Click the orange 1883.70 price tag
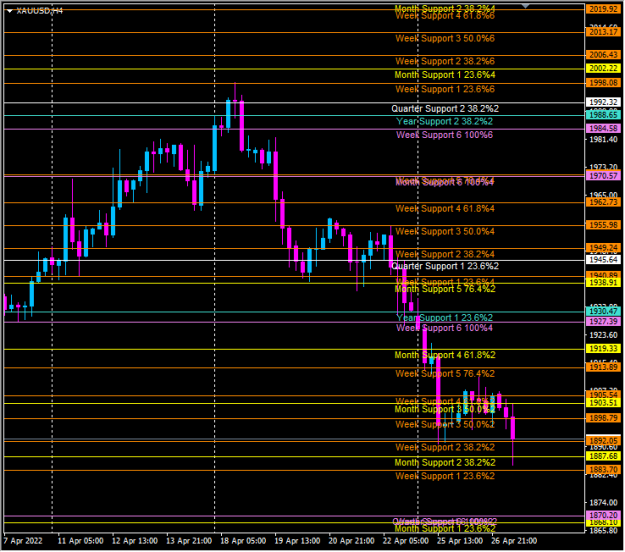The width and height of the screenshot is (625, 552). tap(603, 469)
